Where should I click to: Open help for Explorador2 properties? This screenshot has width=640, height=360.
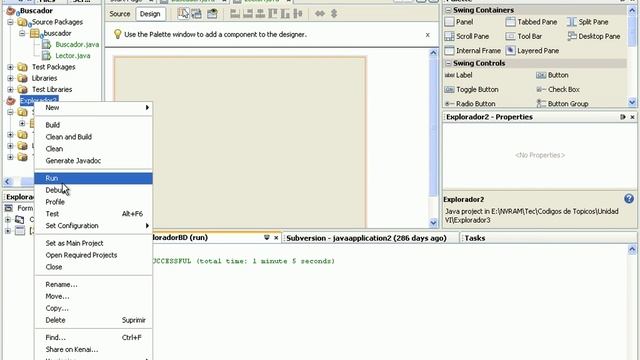tap(629, 199)
